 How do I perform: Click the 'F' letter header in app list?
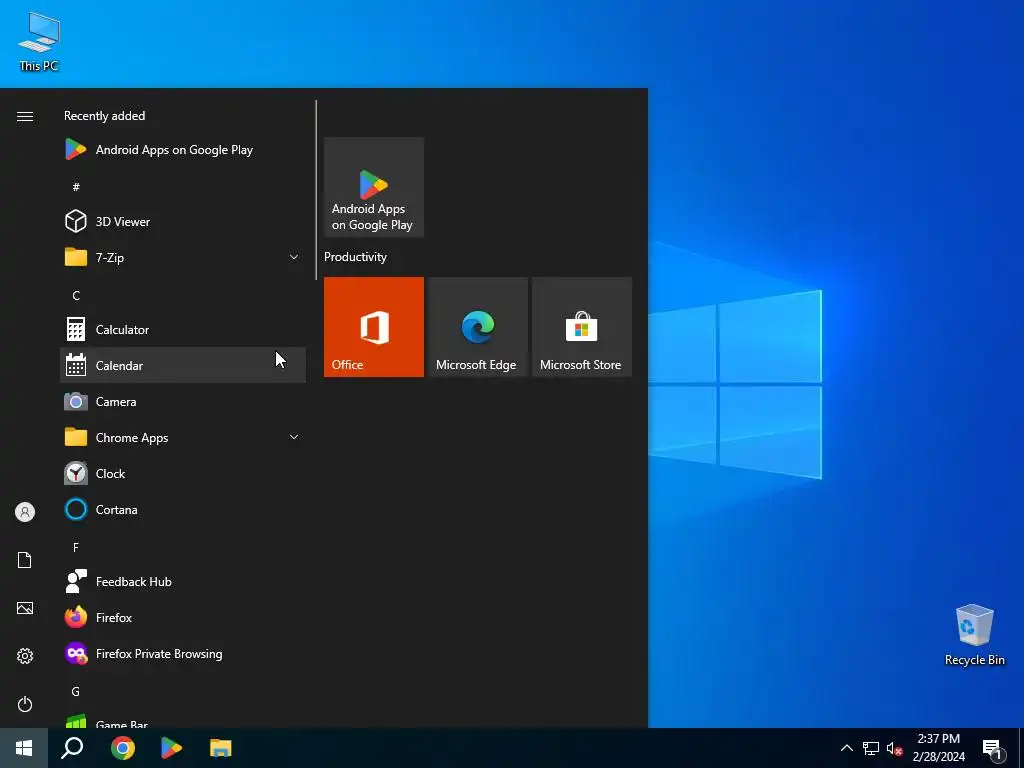76,547
